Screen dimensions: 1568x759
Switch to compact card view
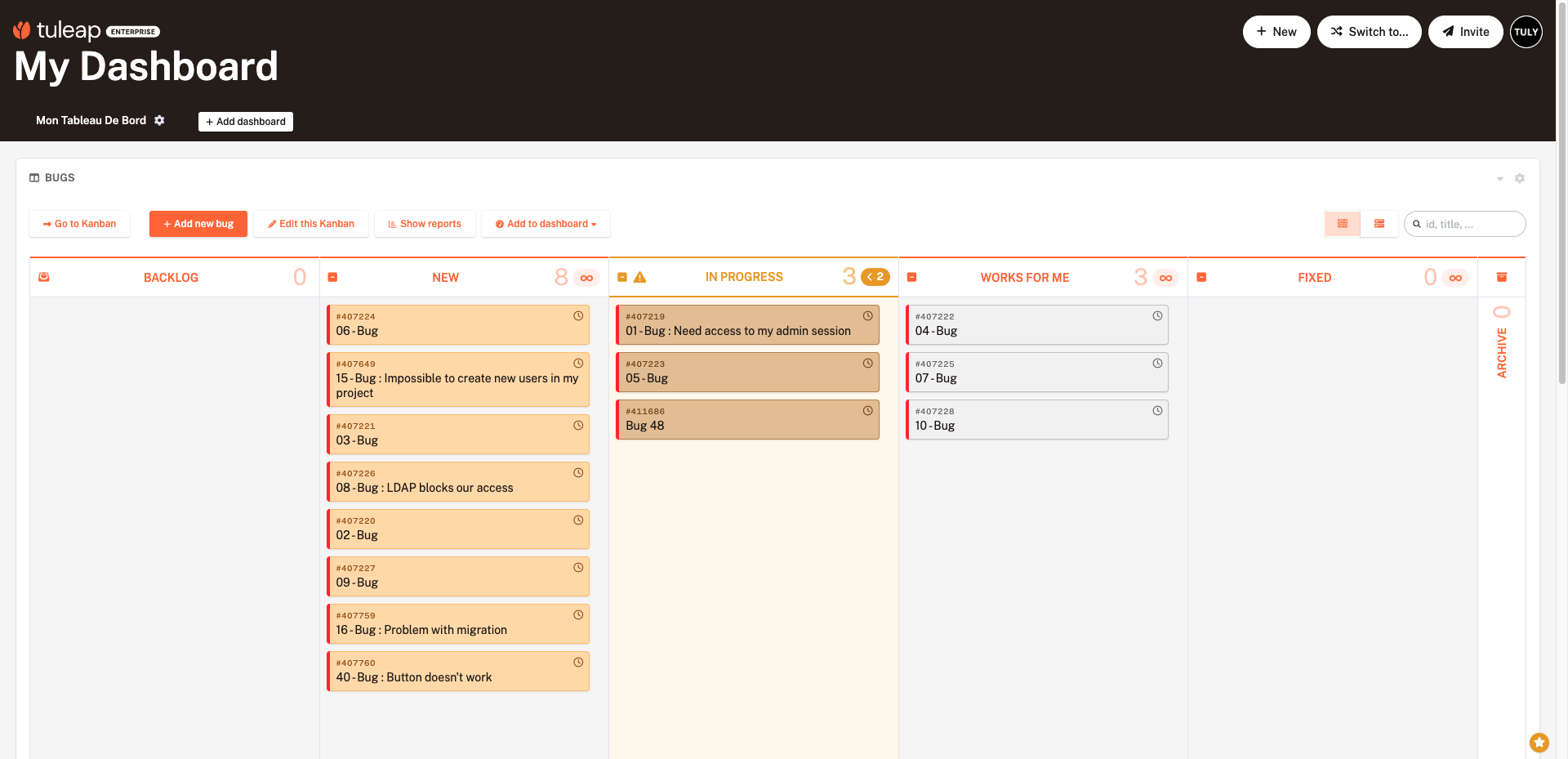click(1343, 224)
